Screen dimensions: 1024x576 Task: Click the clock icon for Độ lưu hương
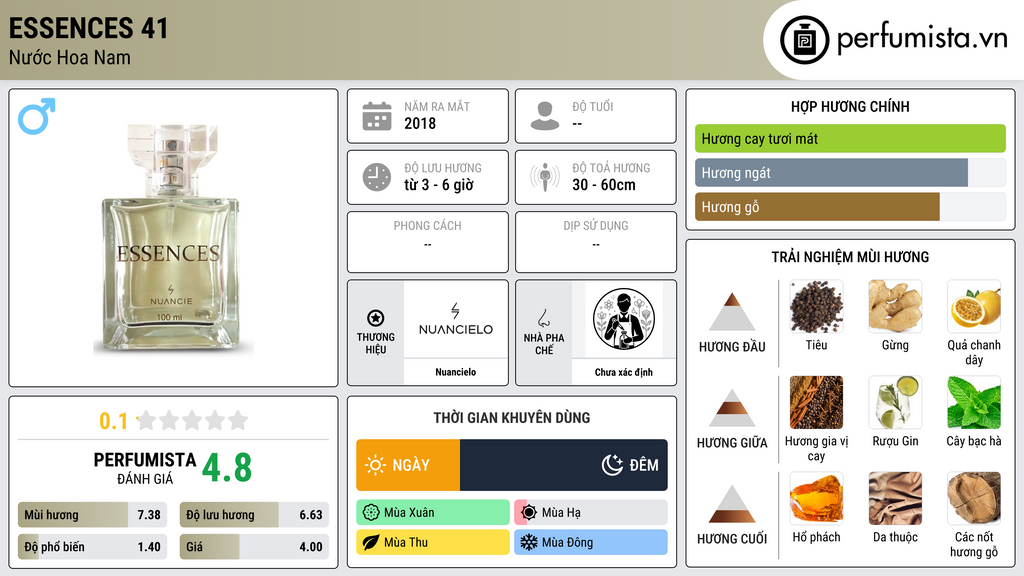point(377,177)
